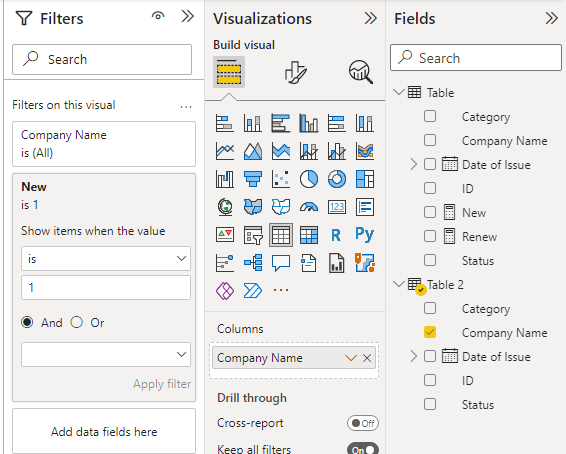This screenshot has width=566, height=454.
Task: Check the Renew measure checkbox
Action: 430,236
